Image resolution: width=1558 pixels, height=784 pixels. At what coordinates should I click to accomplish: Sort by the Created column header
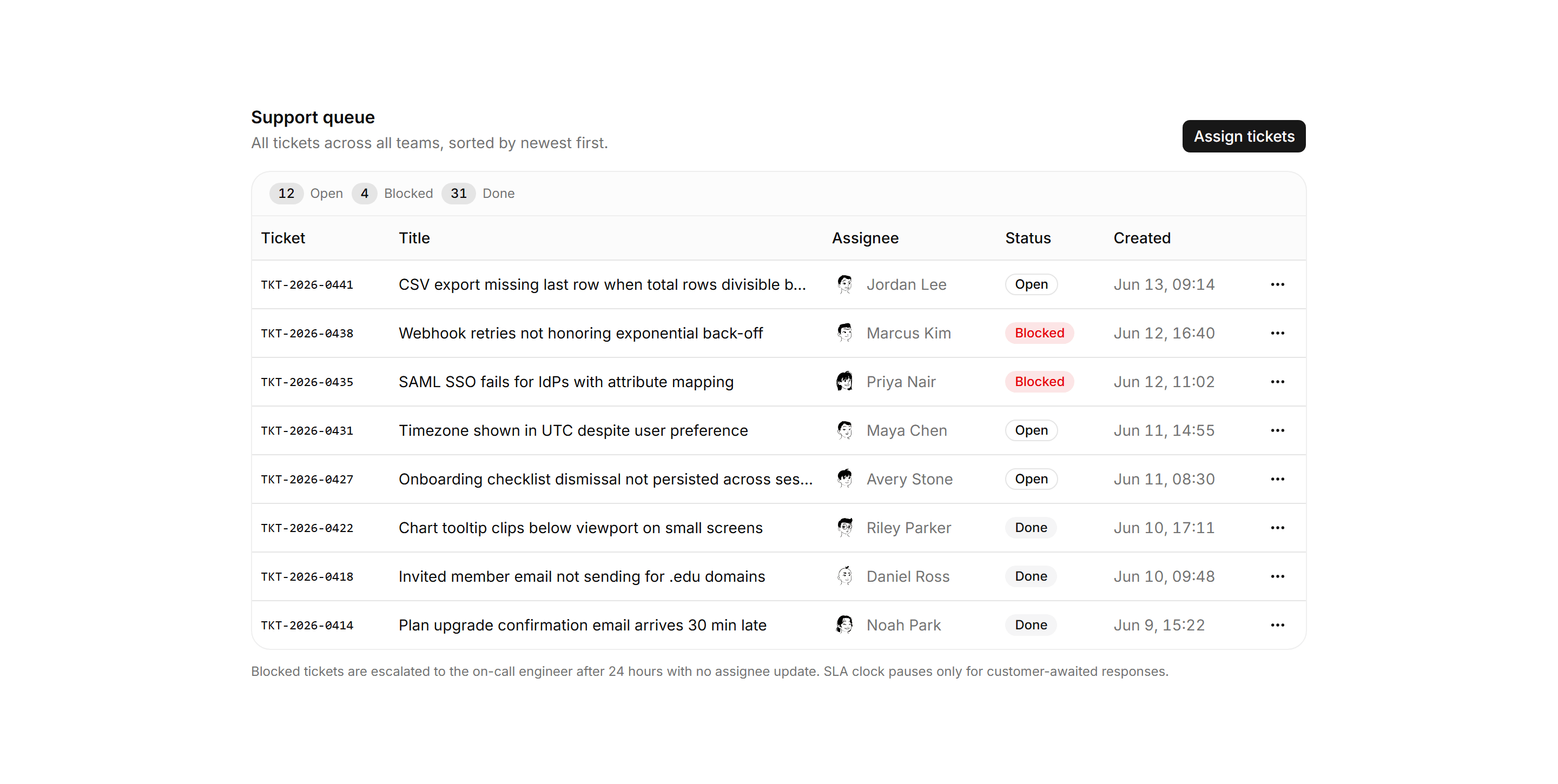point(1142,238)
